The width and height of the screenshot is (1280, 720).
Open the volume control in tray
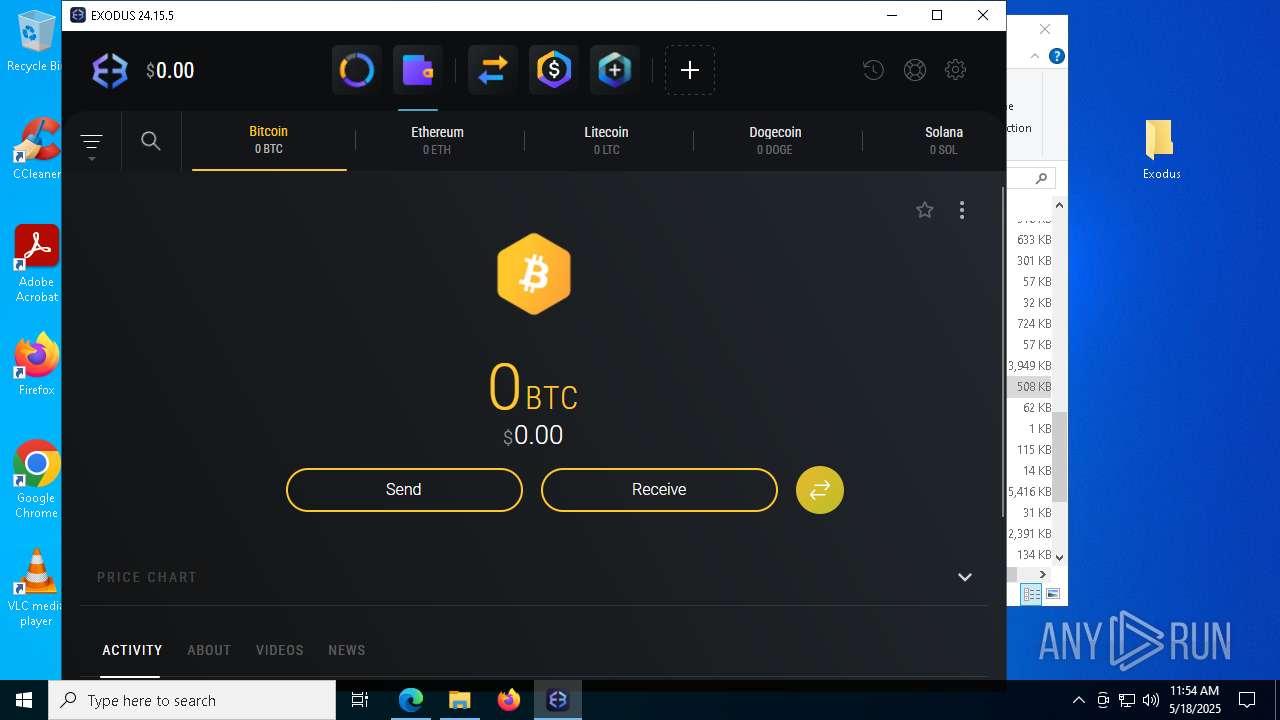[1151, 700]
